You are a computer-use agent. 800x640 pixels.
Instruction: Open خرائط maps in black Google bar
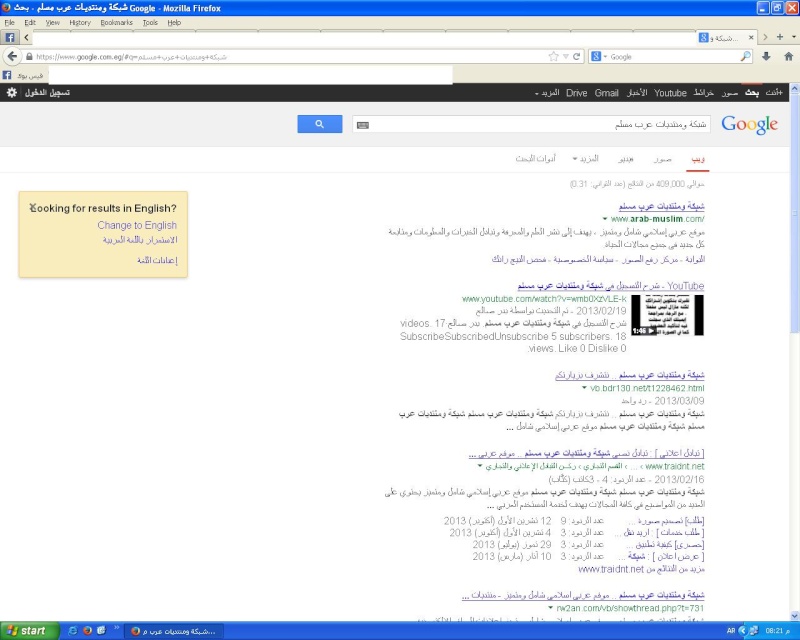coord(703,93)
